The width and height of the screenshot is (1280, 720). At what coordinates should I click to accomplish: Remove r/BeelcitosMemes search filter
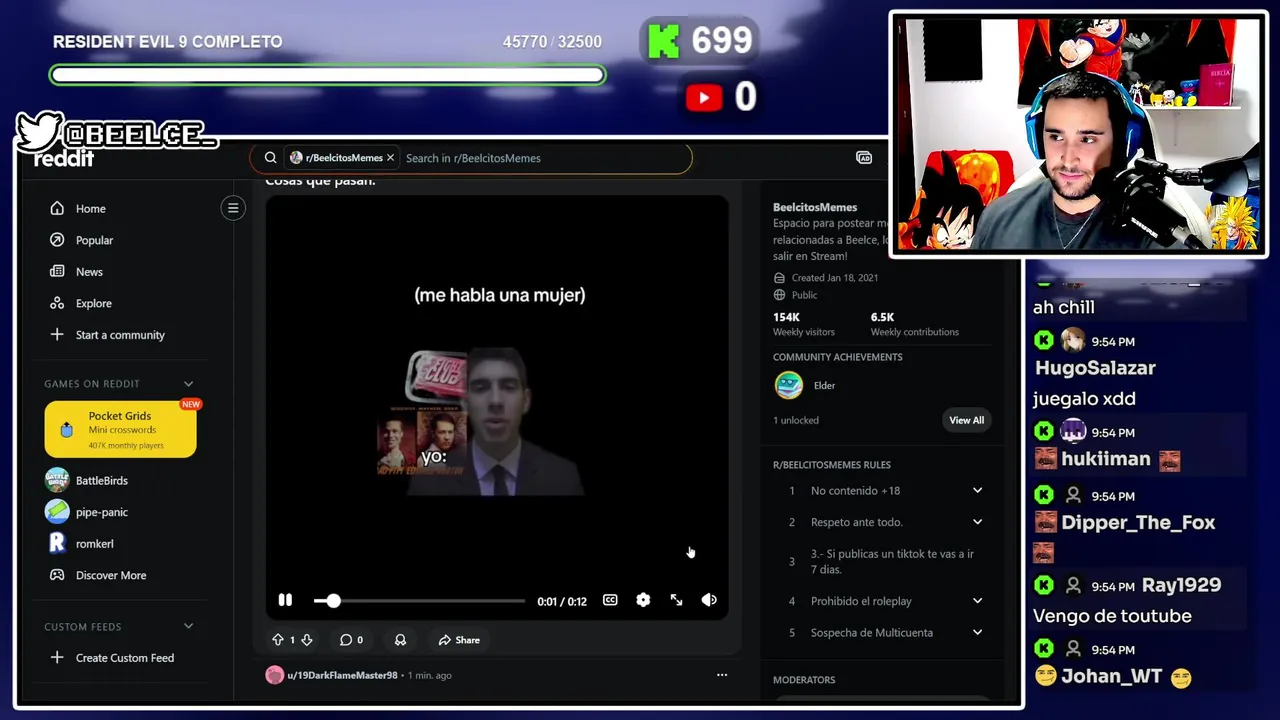tap(391, 158)
